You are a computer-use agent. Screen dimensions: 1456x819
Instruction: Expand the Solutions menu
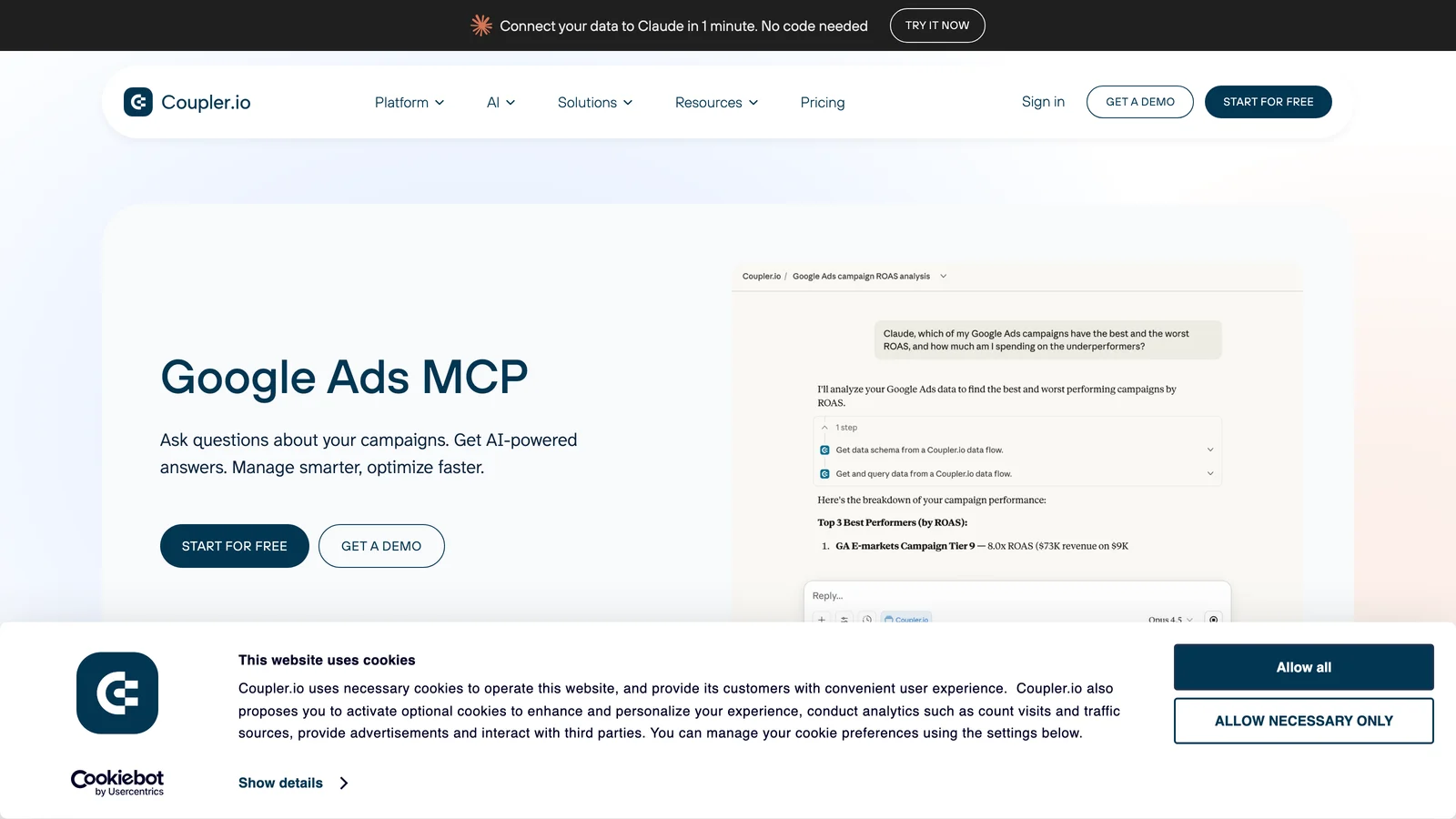[595, 103]
